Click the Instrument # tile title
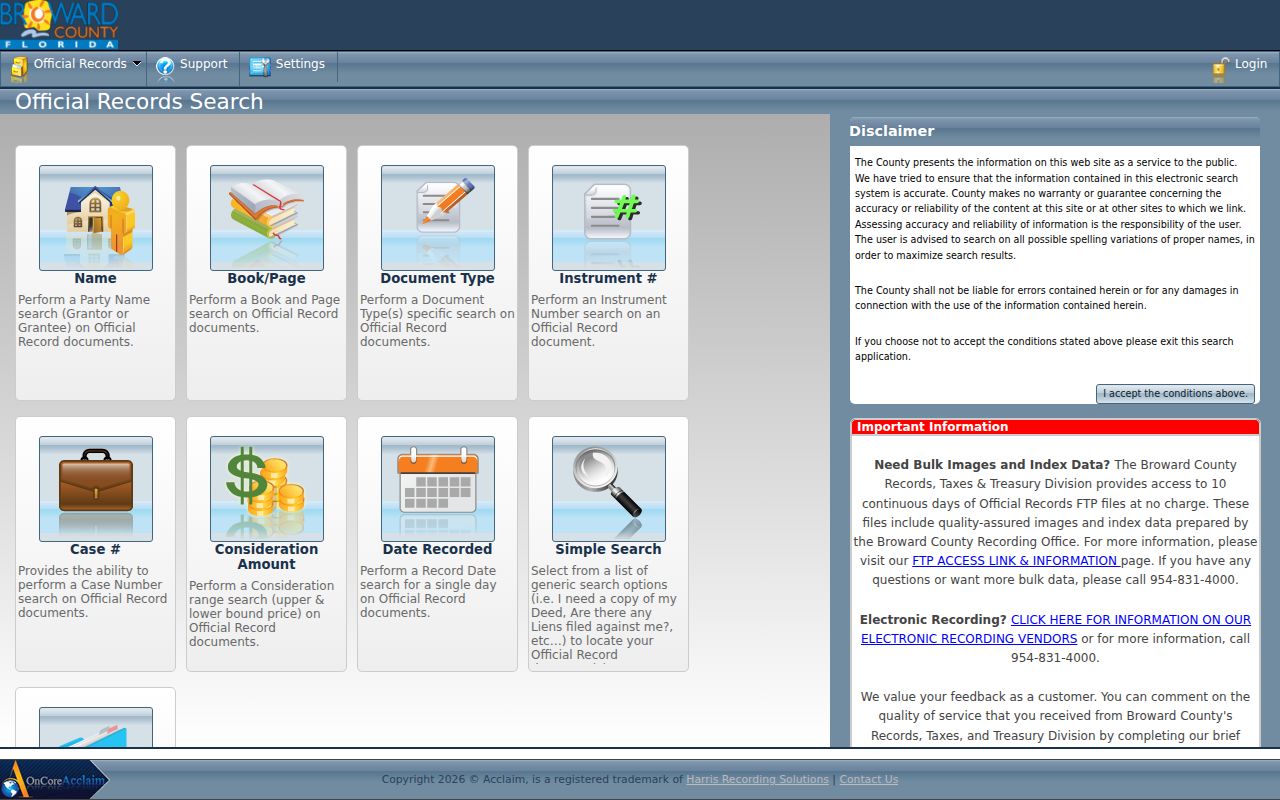Screen dimensions: 1280x800 tap(608, 279)
